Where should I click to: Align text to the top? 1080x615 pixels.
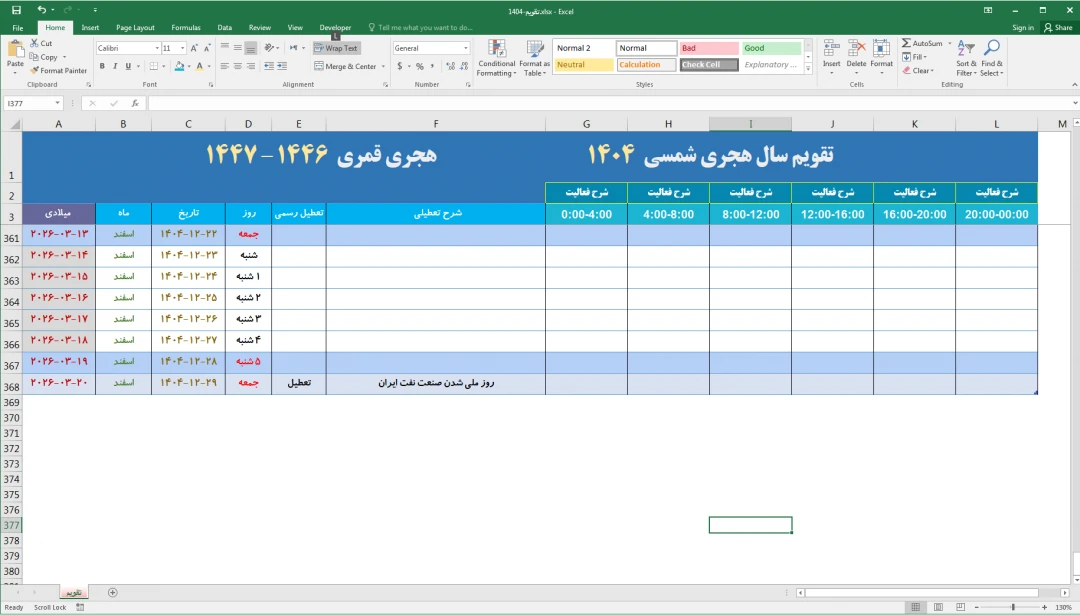(225, 48)
